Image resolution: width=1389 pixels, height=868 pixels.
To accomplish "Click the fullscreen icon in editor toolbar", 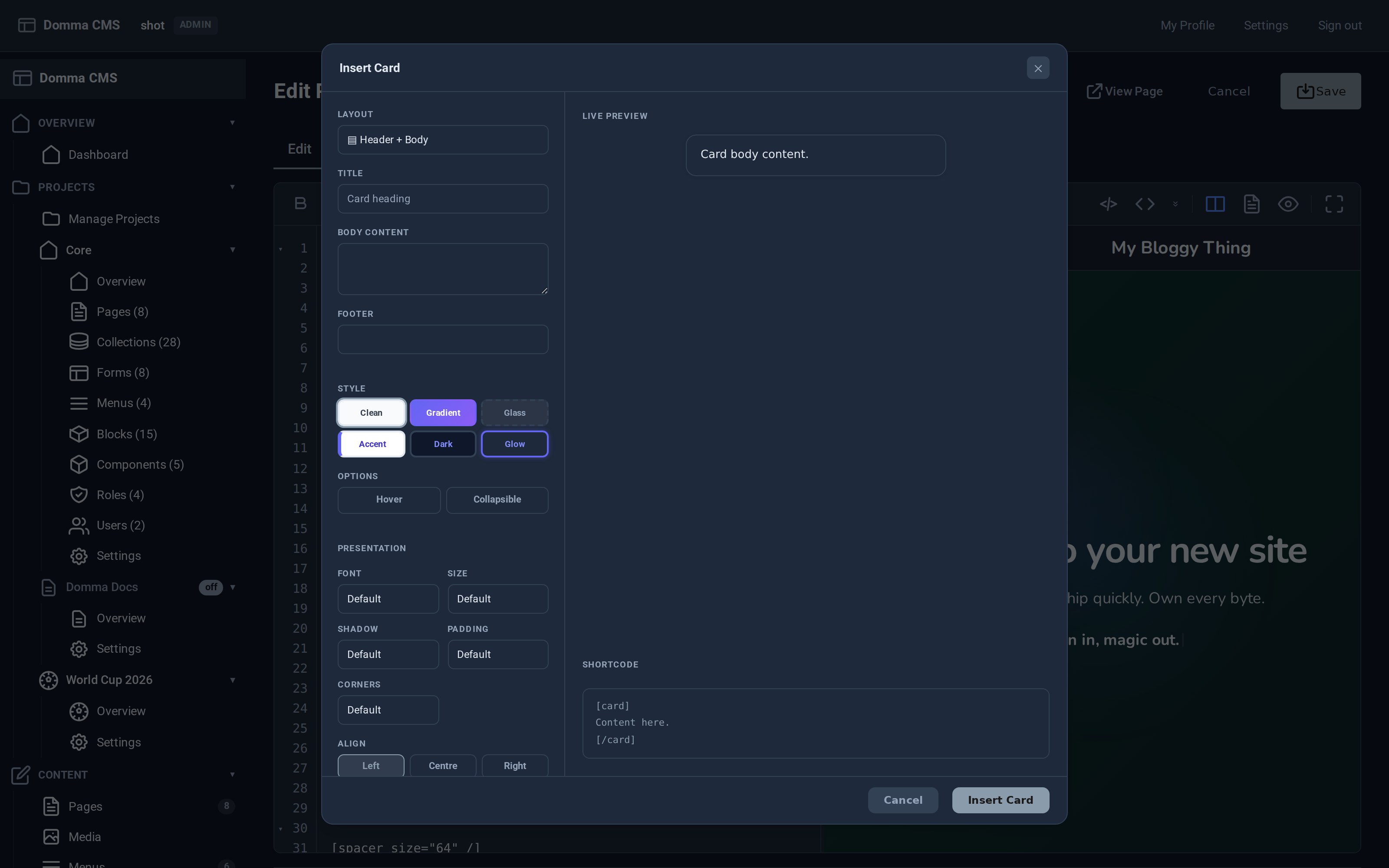I will [x=1334, y=204].
